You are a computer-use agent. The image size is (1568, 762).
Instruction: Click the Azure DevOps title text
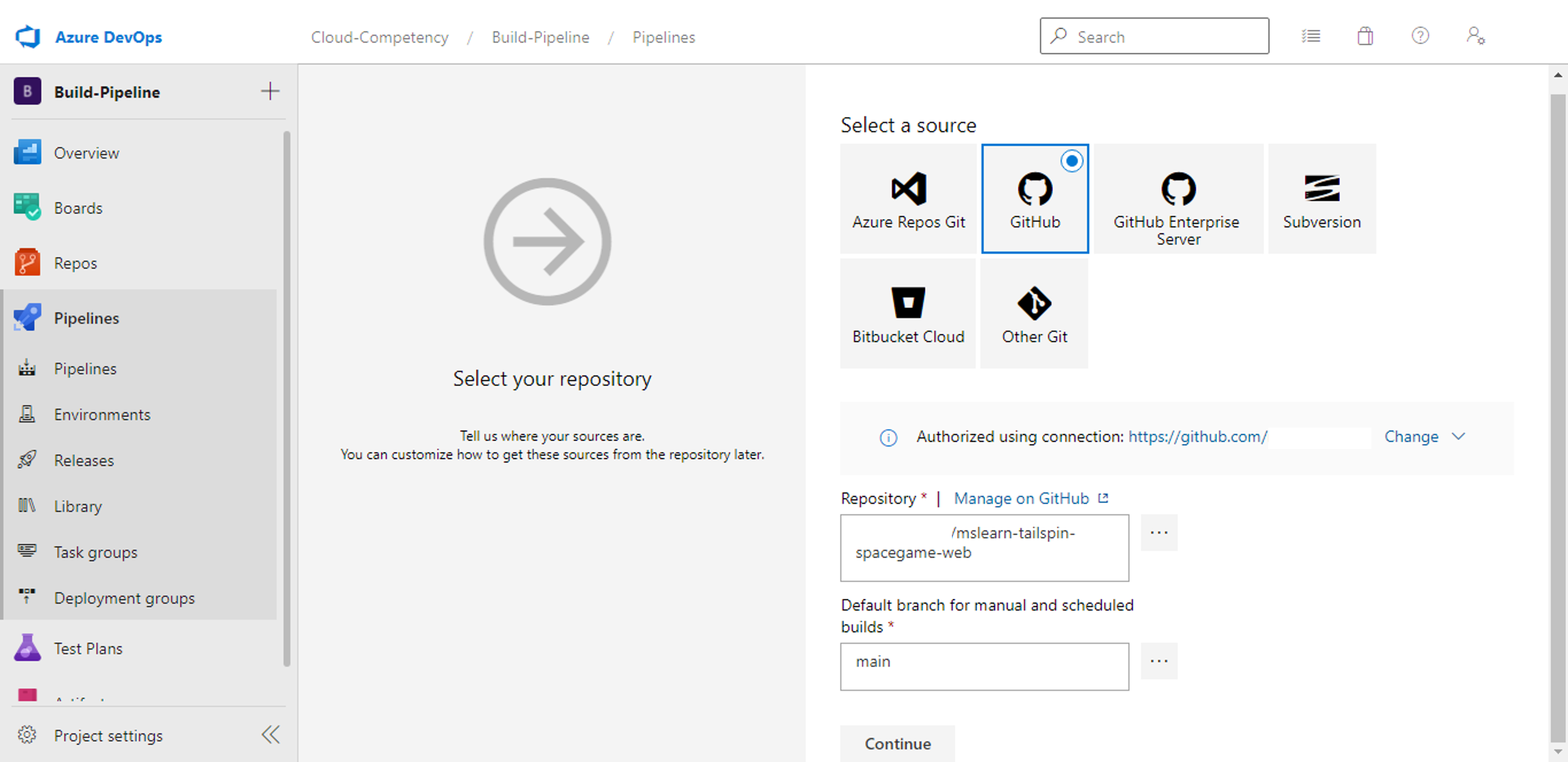108,37
